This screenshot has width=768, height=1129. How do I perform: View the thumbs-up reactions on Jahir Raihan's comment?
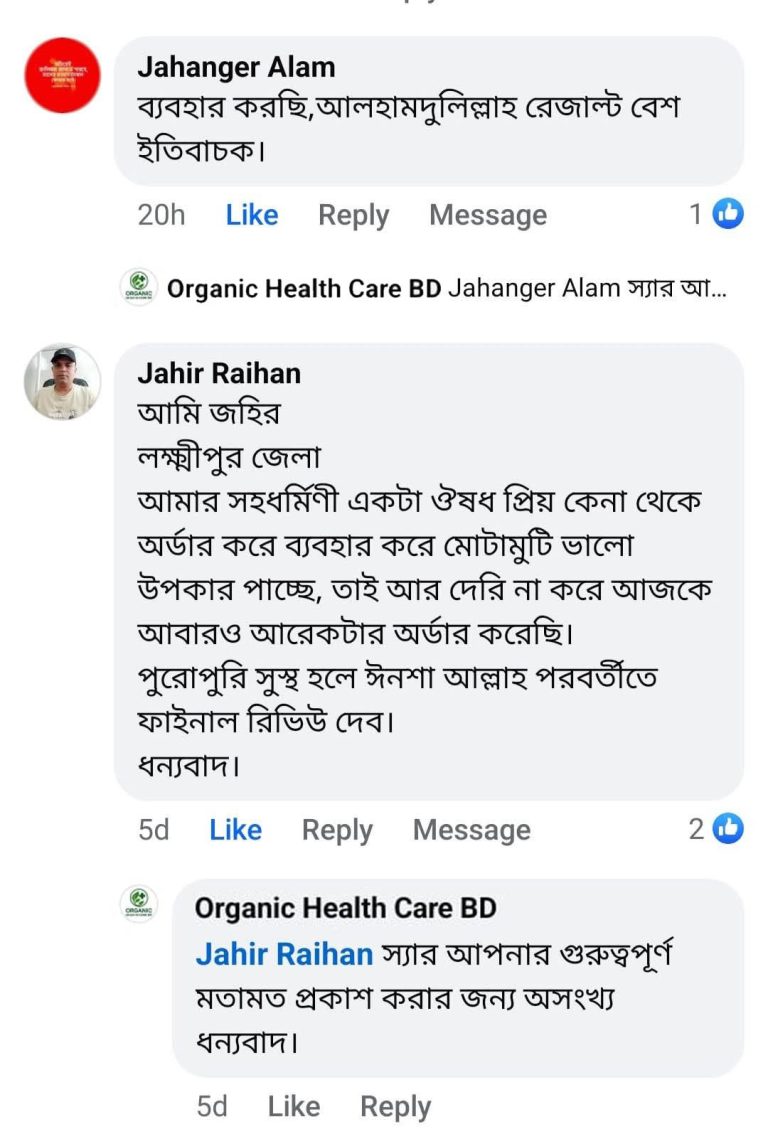[727, 828]
